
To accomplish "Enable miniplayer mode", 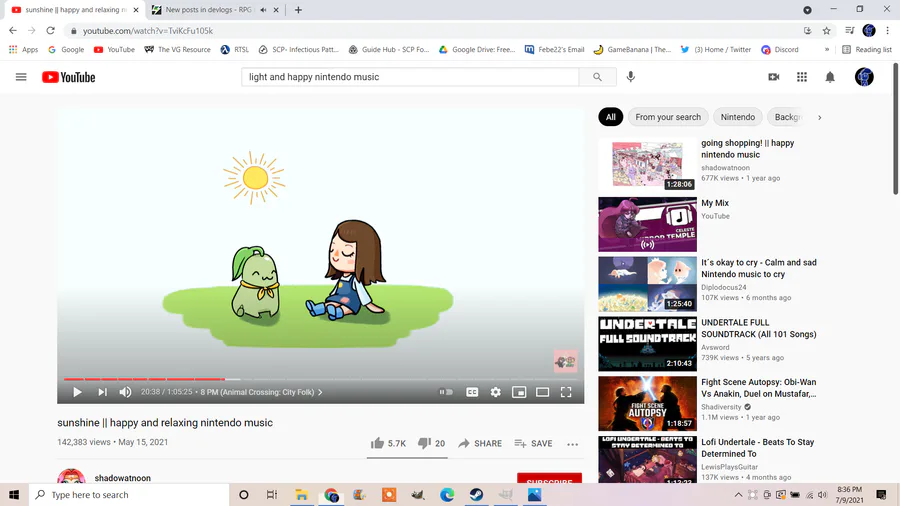I will [x=519, y=392].
